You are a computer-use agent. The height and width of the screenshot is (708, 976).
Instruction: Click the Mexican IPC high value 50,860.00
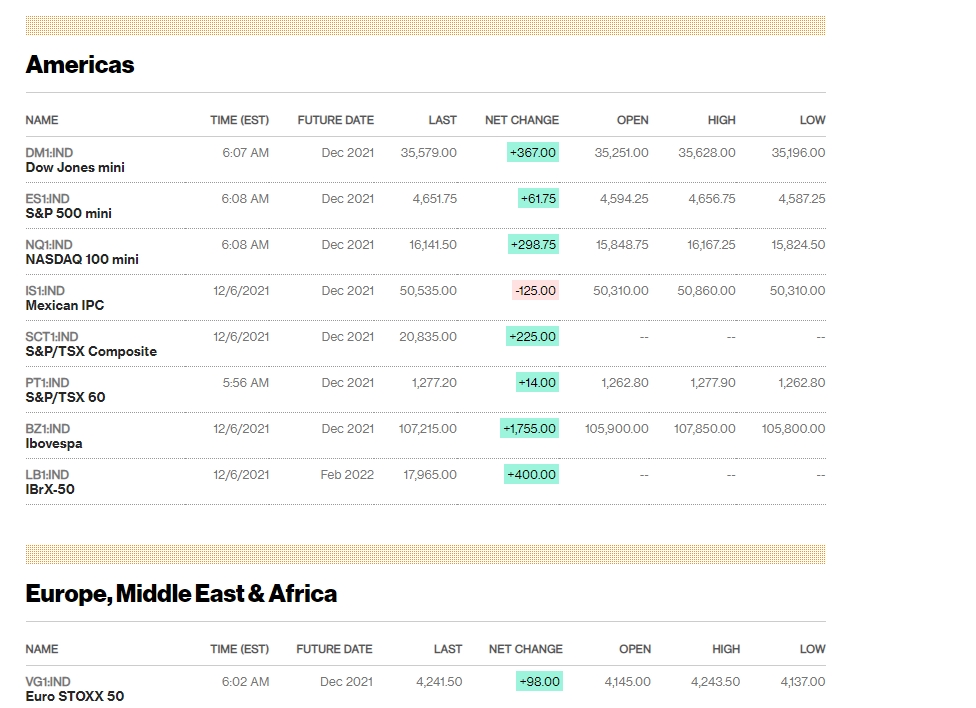click(x=706, y=291)
